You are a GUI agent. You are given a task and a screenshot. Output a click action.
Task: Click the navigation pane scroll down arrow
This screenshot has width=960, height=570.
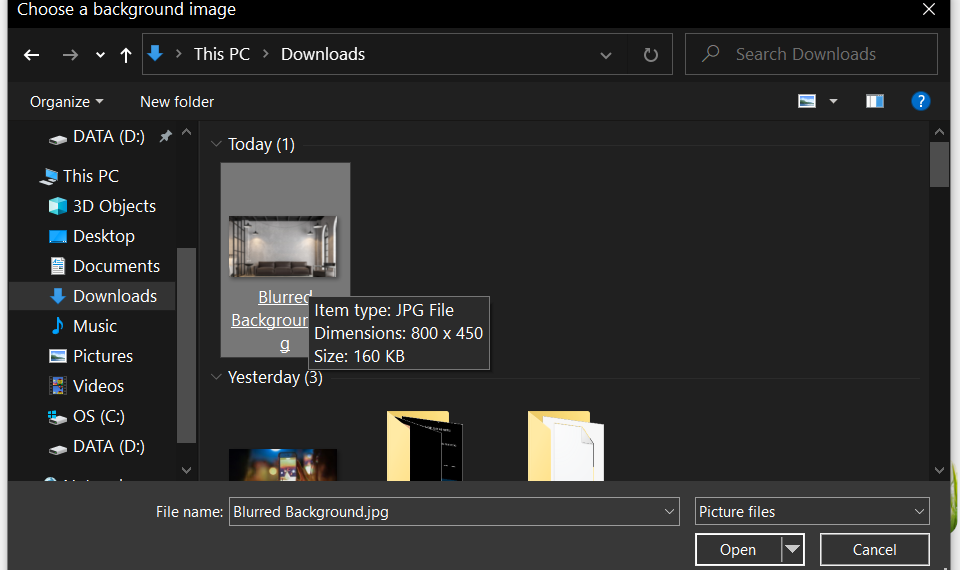[187, 470]
